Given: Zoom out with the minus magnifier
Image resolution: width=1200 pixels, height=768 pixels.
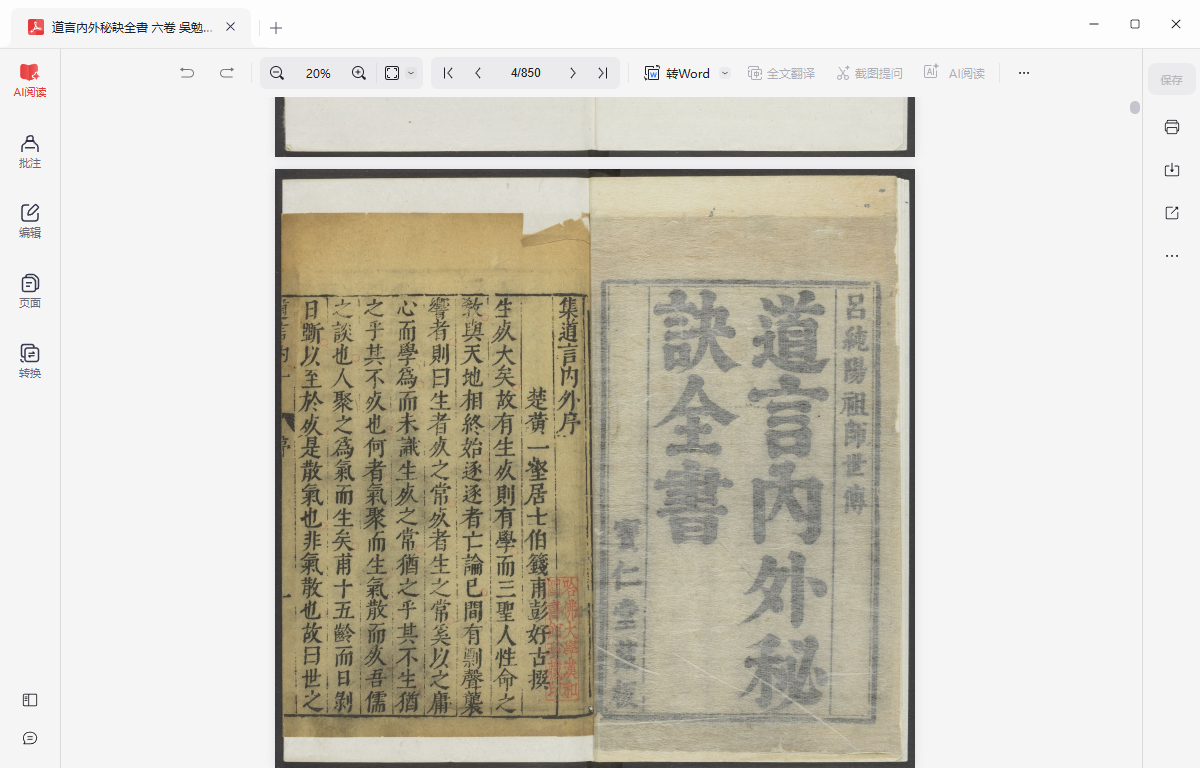Looking at the screenshot, I should (277, 73).
